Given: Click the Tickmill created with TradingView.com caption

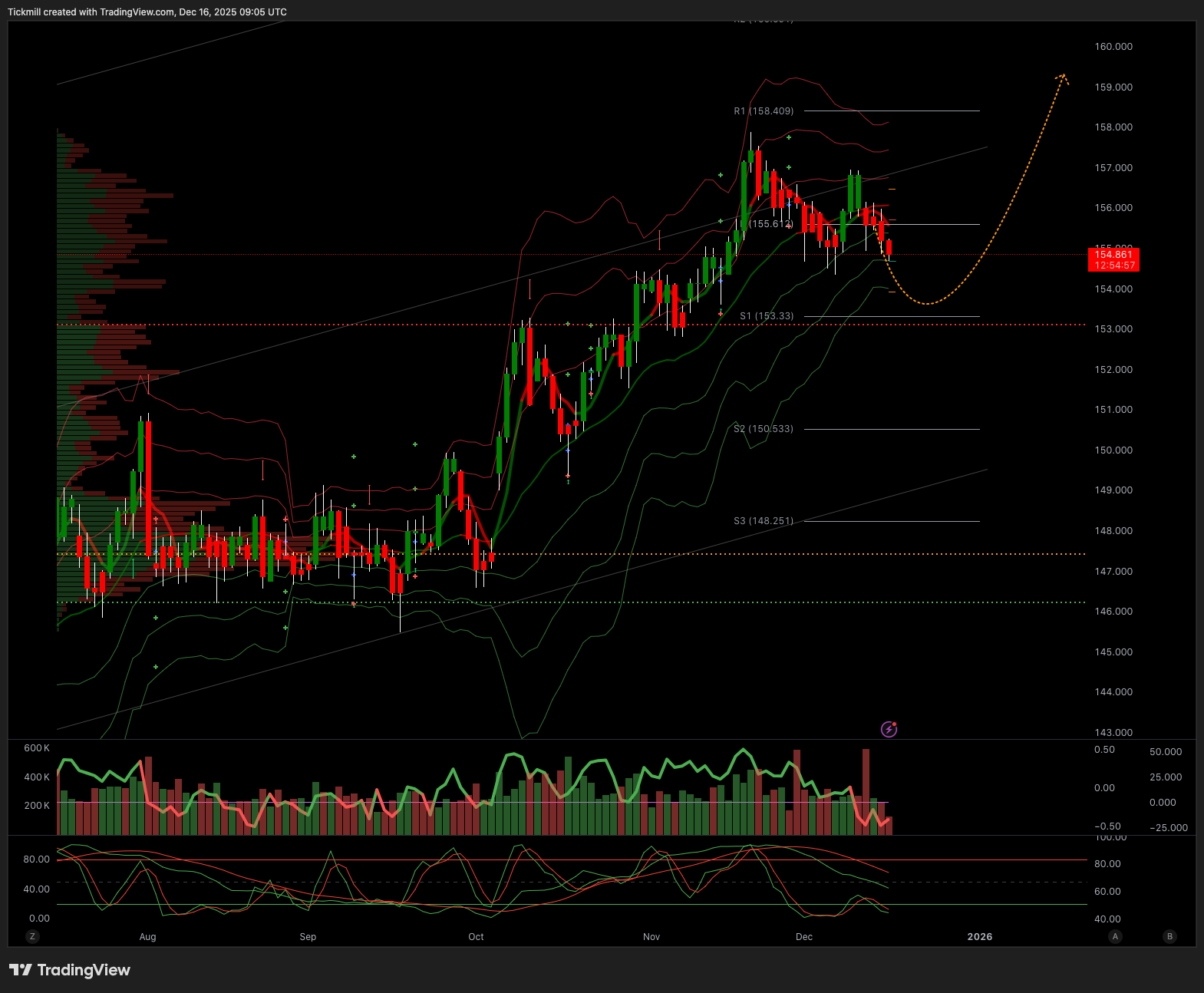Looking at the screenshot, I should coord(147,12).
